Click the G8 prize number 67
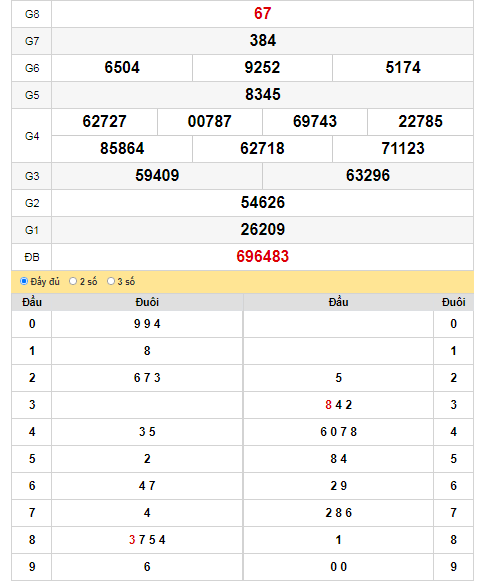The image size is (477, 586). coord(262,13)
